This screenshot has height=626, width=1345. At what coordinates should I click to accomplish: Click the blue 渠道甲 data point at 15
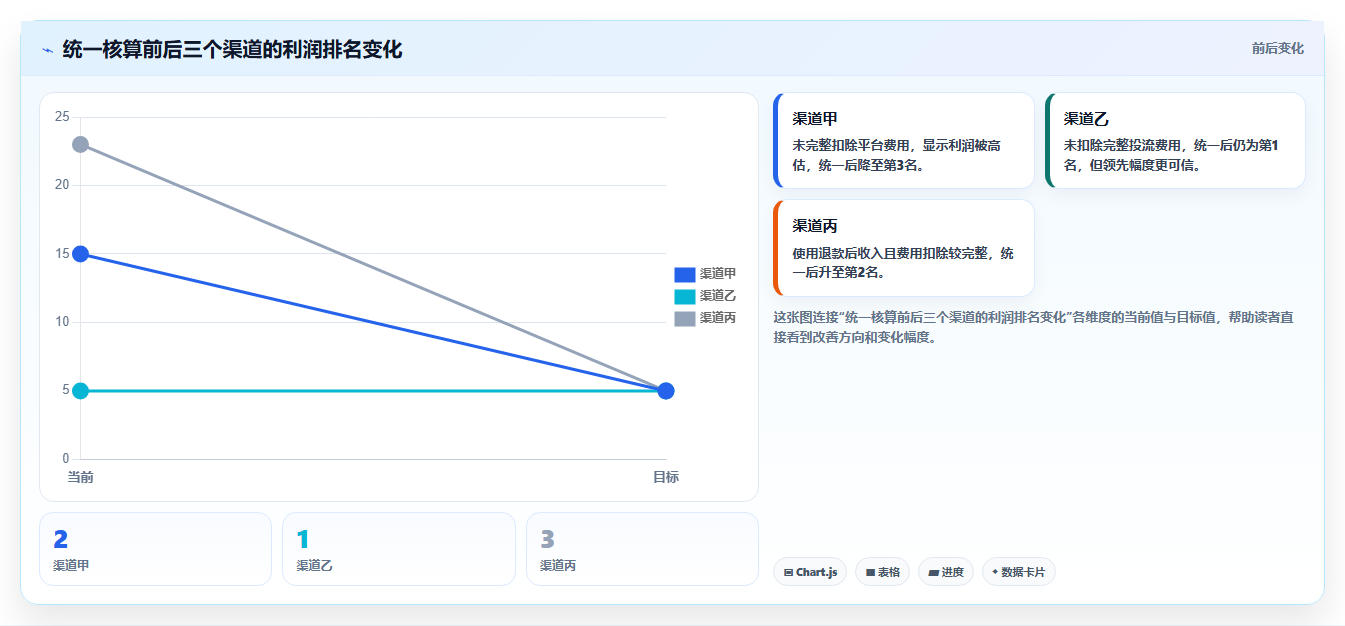pyautogui.click(x=80, y=254)
